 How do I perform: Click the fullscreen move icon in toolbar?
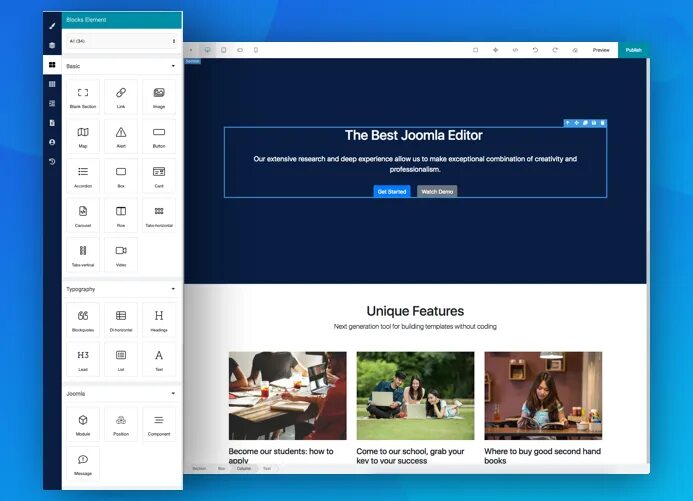[x=495, y=50]
